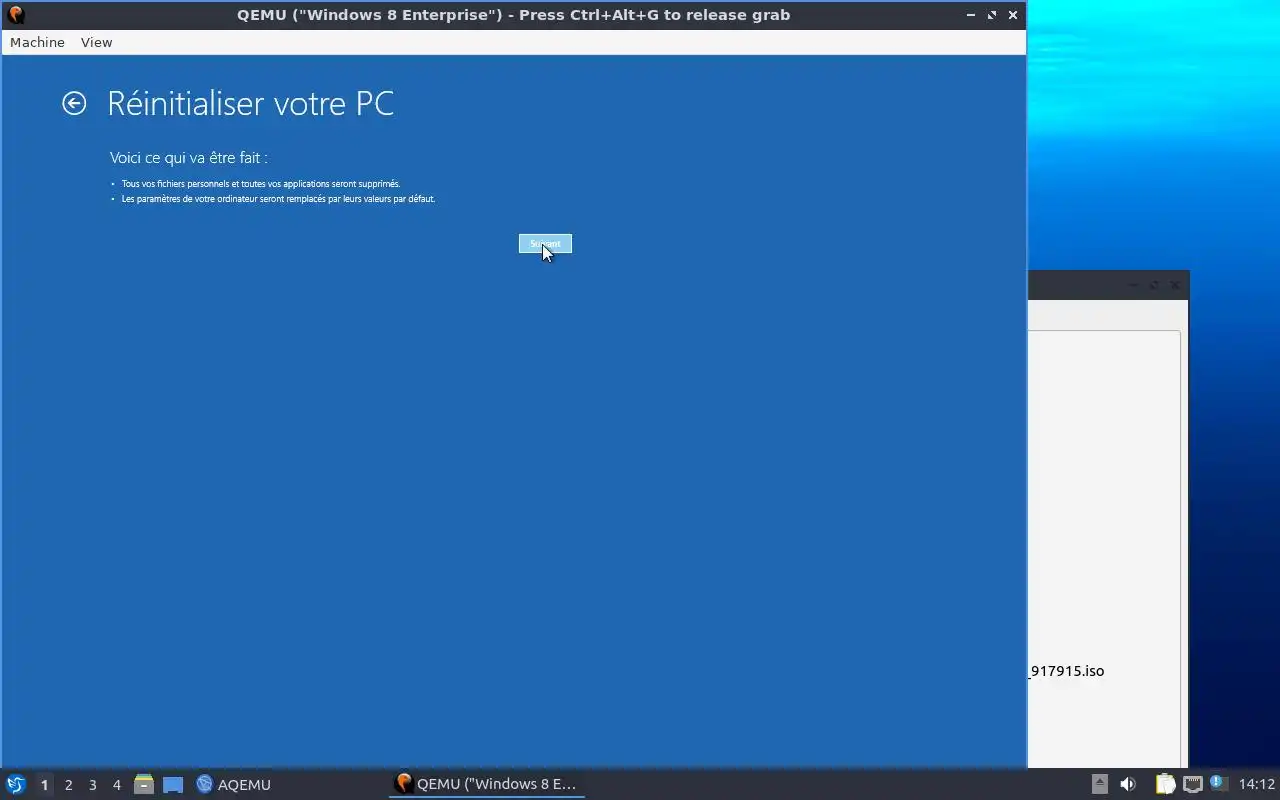This screenshot has height=800, width=1280.
Task: Click the bullet about fichiers personnels seront supprimés
Action: point(260,184)
